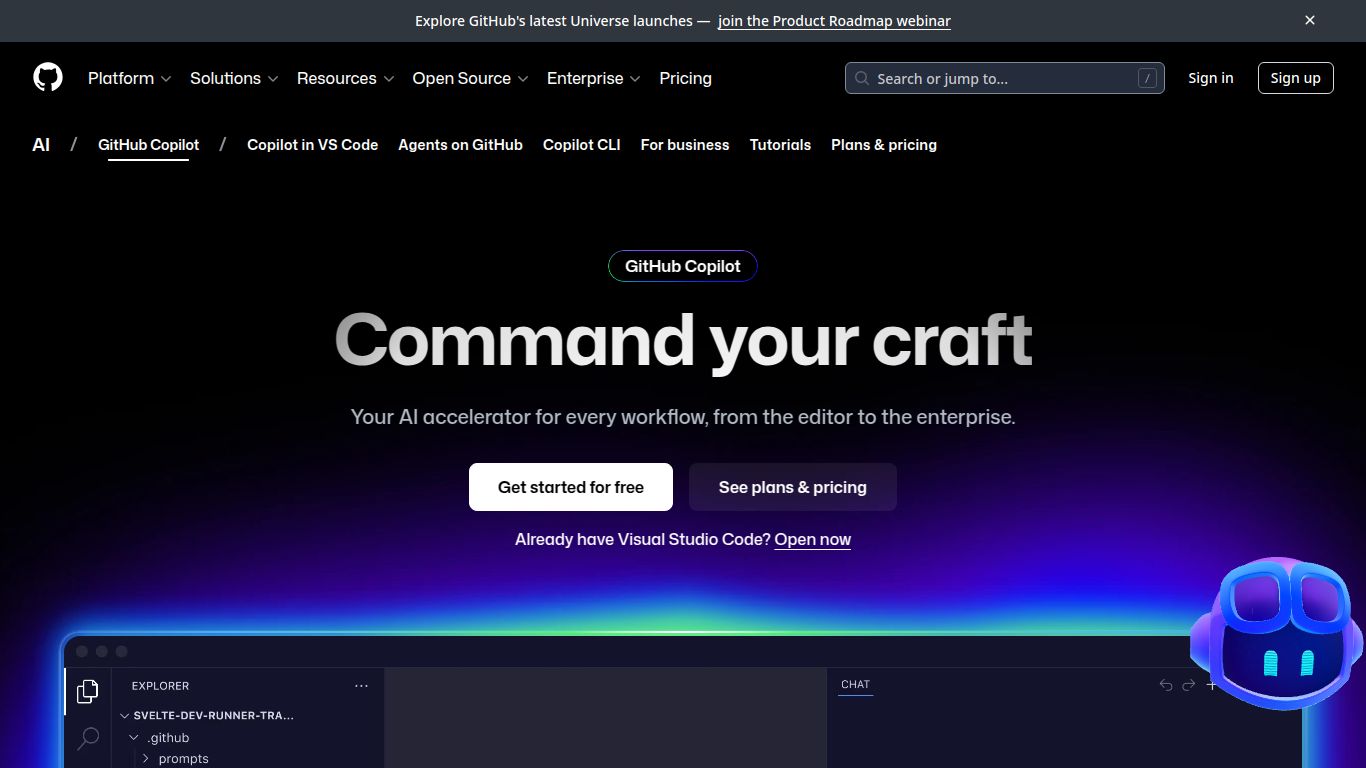Click the redo arrow in the Chat panel

click(1189, 684)
